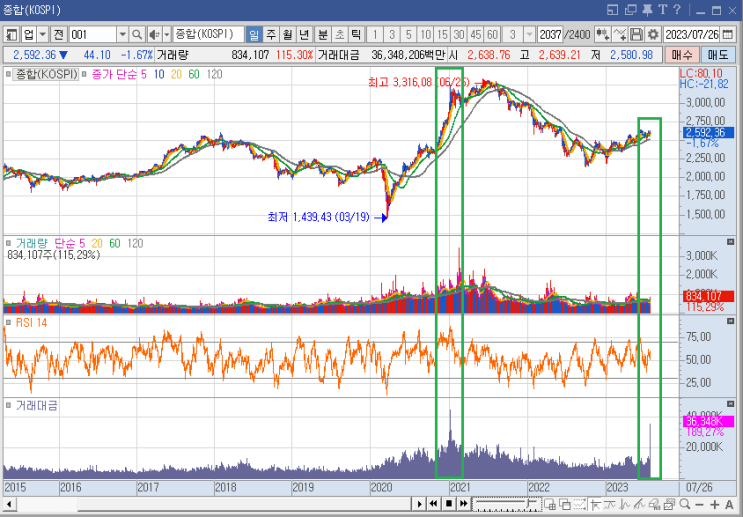
Task: Click the 업 sector button
Action: [29, 35]
